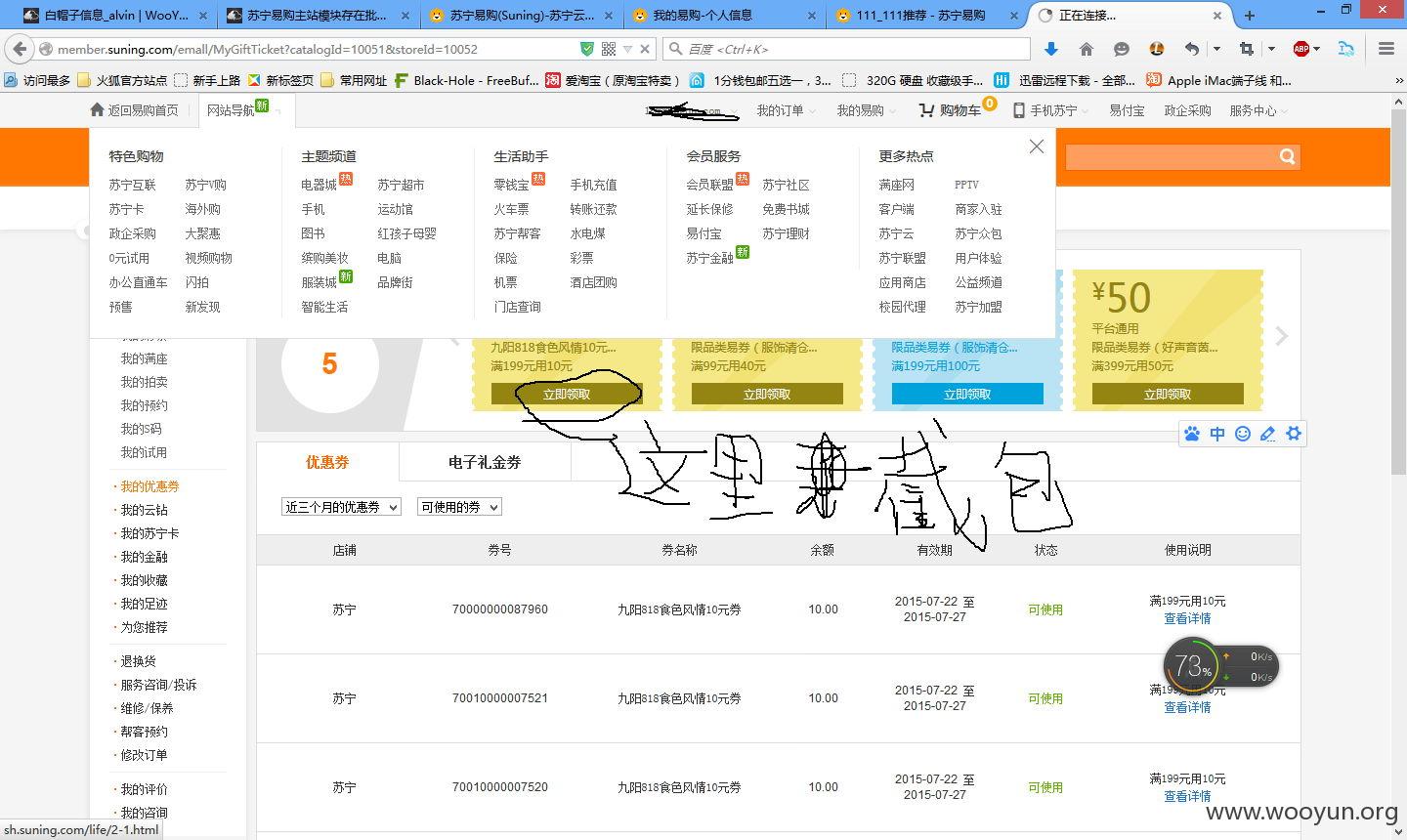Click 立即领取 on the 满199元用10元 coupon

coord(567,394)
